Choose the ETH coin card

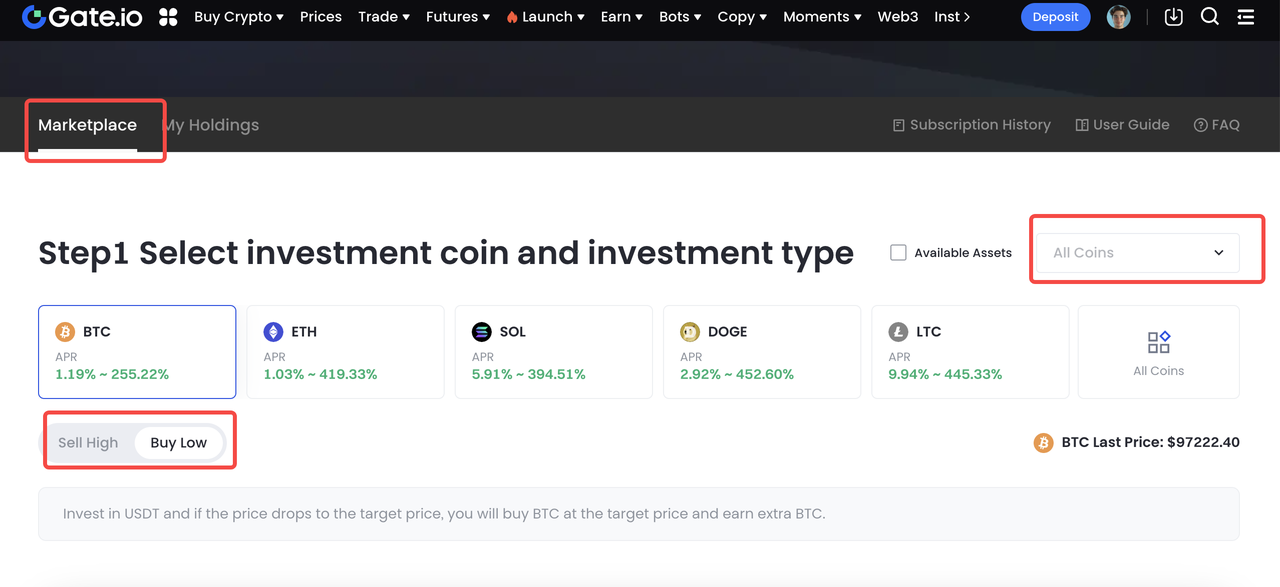(345, 352)
